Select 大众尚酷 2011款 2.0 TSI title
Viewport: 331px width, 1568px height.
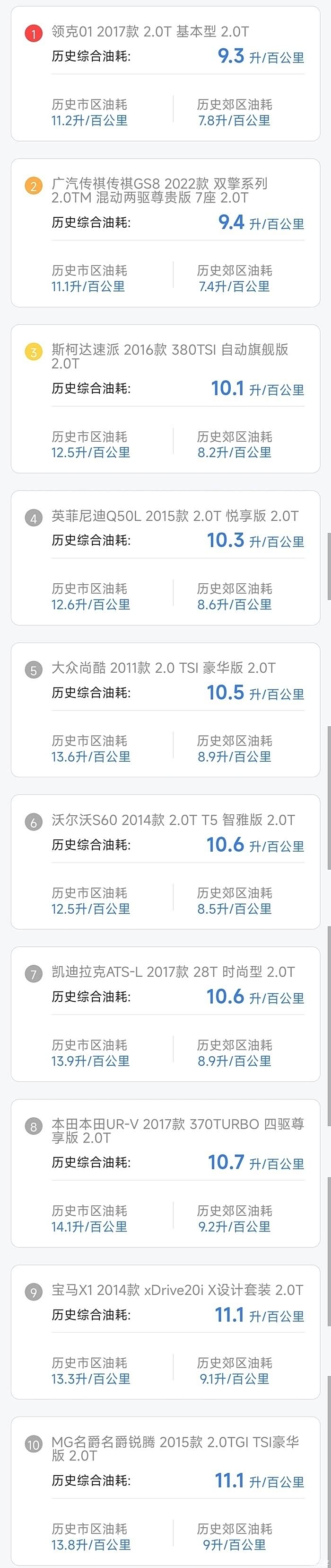point(163,668)
